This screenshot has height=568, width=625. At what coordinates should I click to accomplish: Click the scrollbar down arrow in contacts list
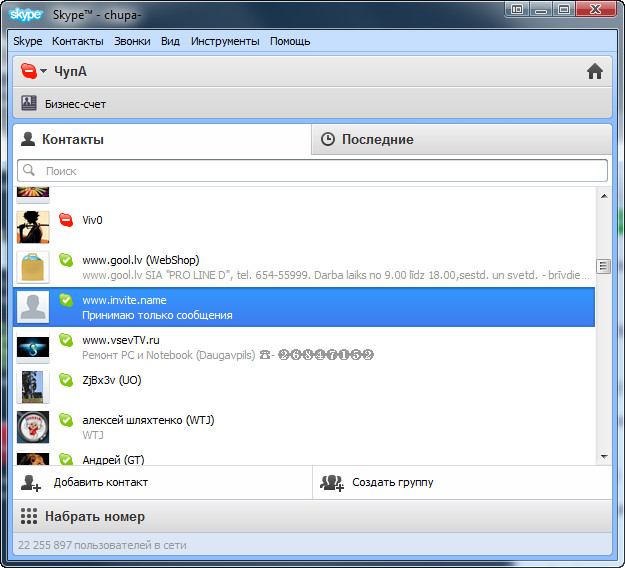point(603,456)
